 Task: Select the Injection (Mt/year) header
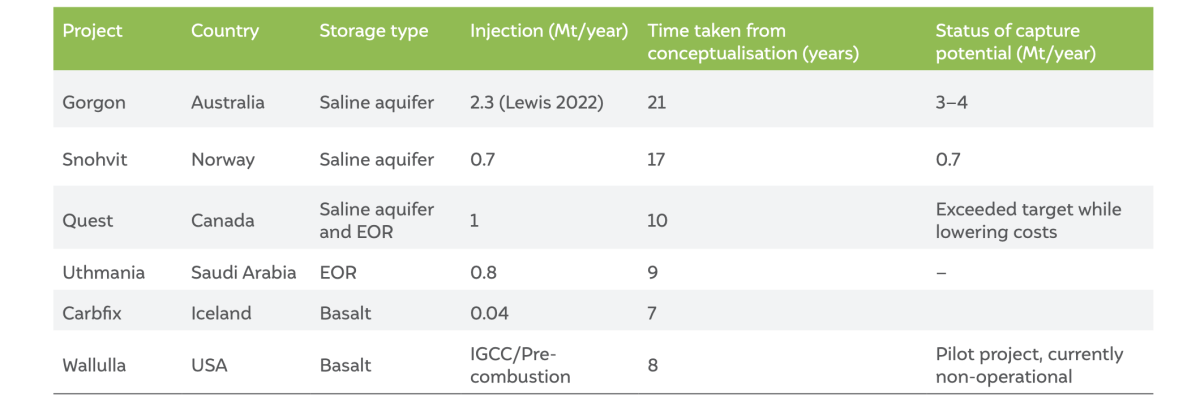point(549,31)
